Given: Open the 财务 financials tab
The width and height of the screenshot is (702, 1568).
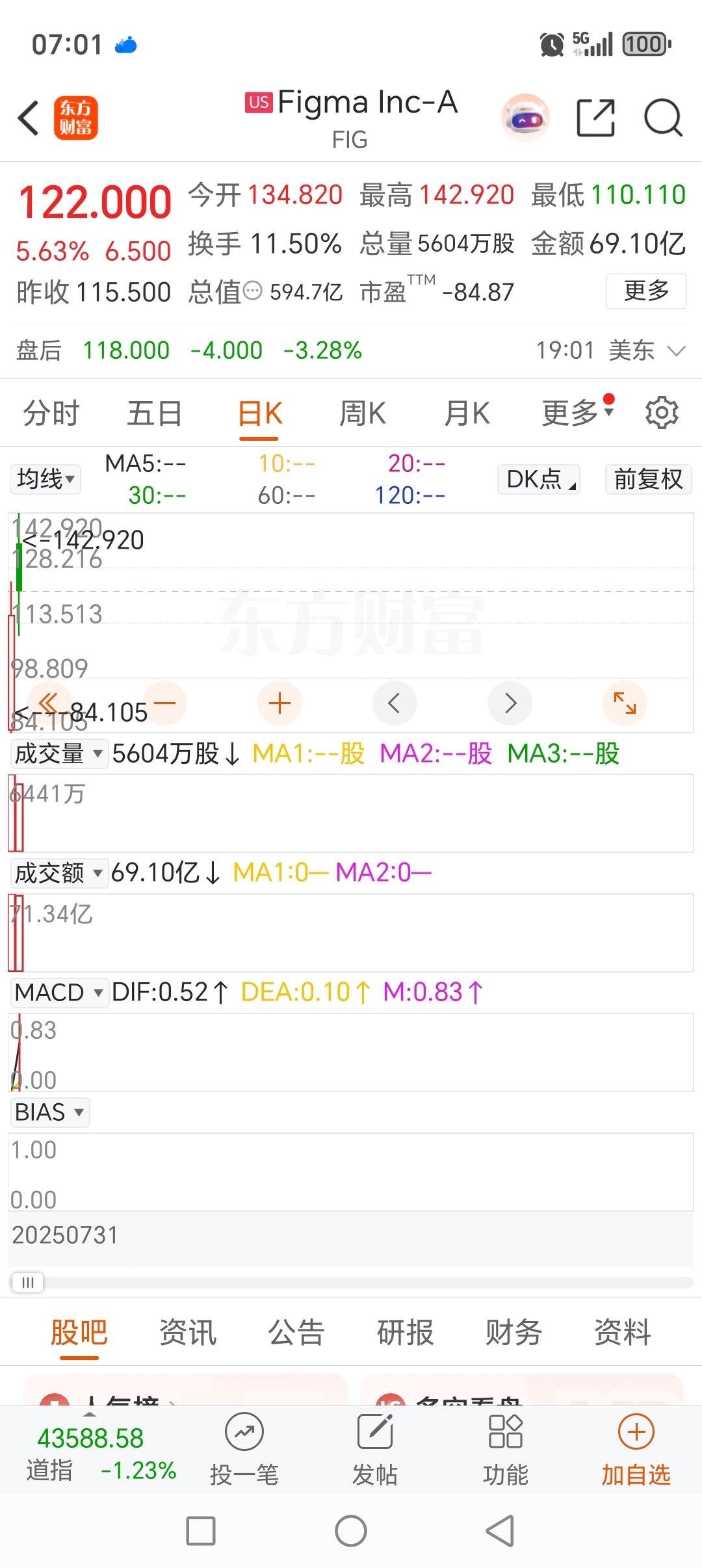Looking at the screenshot, I should (514, 1332).
